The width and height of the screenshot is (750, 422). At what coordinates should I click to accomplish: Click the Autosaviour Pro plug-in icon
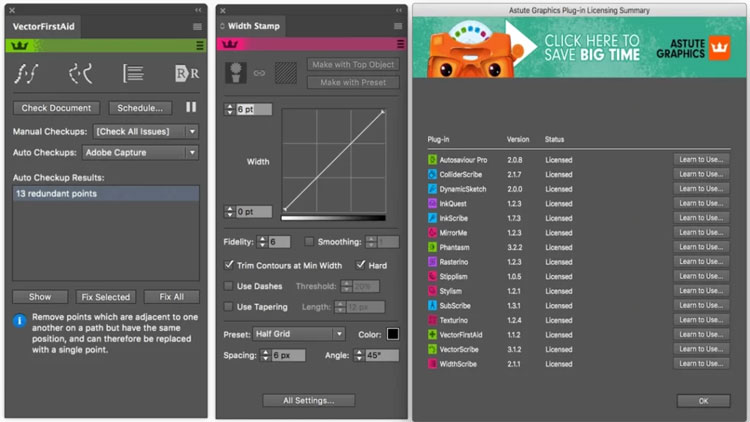point(432,160)
